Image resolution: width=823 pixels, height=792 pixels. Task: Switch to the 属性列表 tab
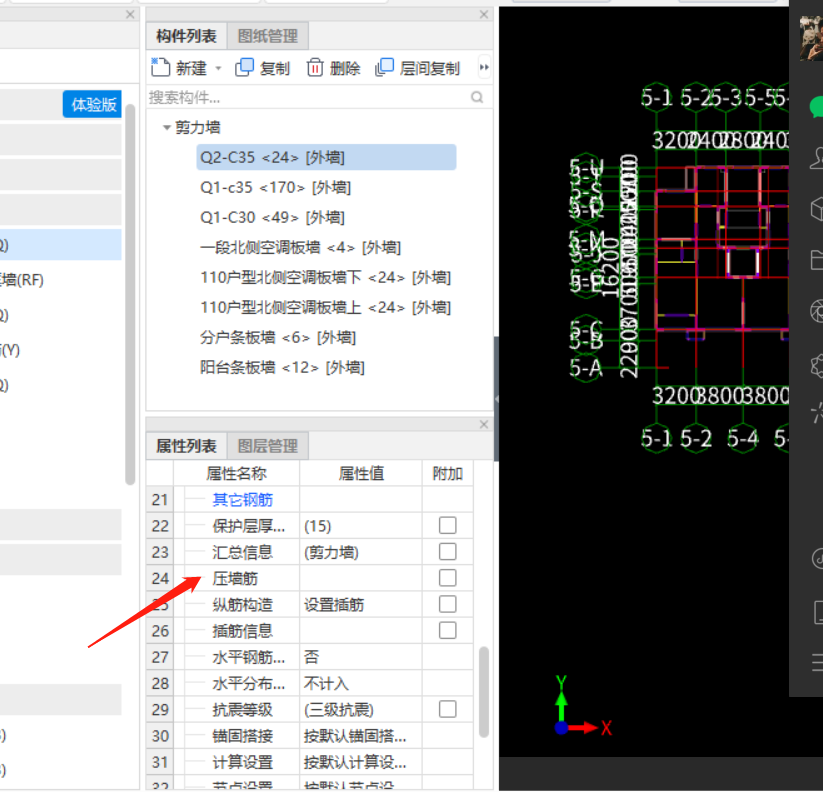(186, 446)
